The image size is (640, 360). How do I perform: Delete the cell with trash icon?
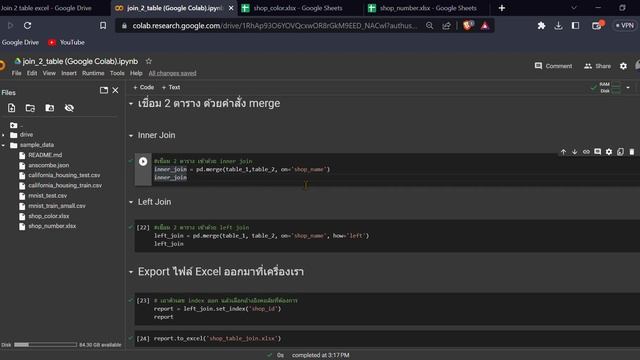pyautogui.click(x=632, y=152)
